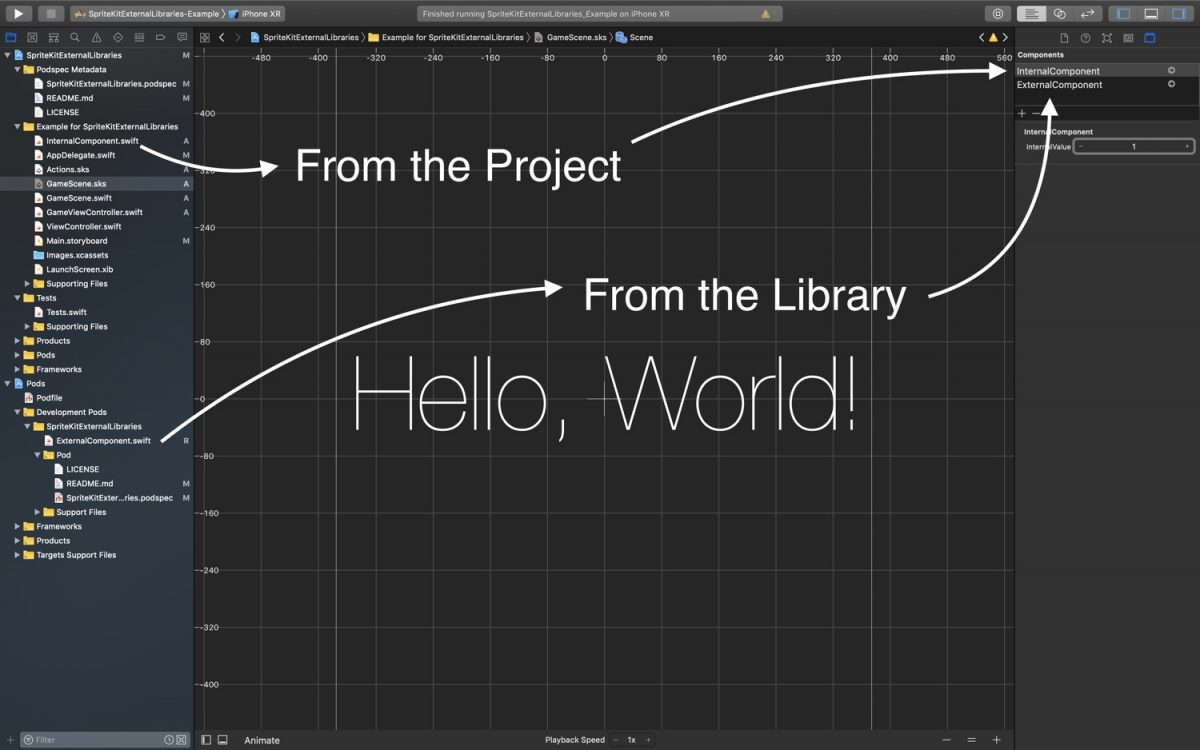Select the Components inspector icon
1200x750 pixels.
pyautogui.click(x=1151, y=38)
